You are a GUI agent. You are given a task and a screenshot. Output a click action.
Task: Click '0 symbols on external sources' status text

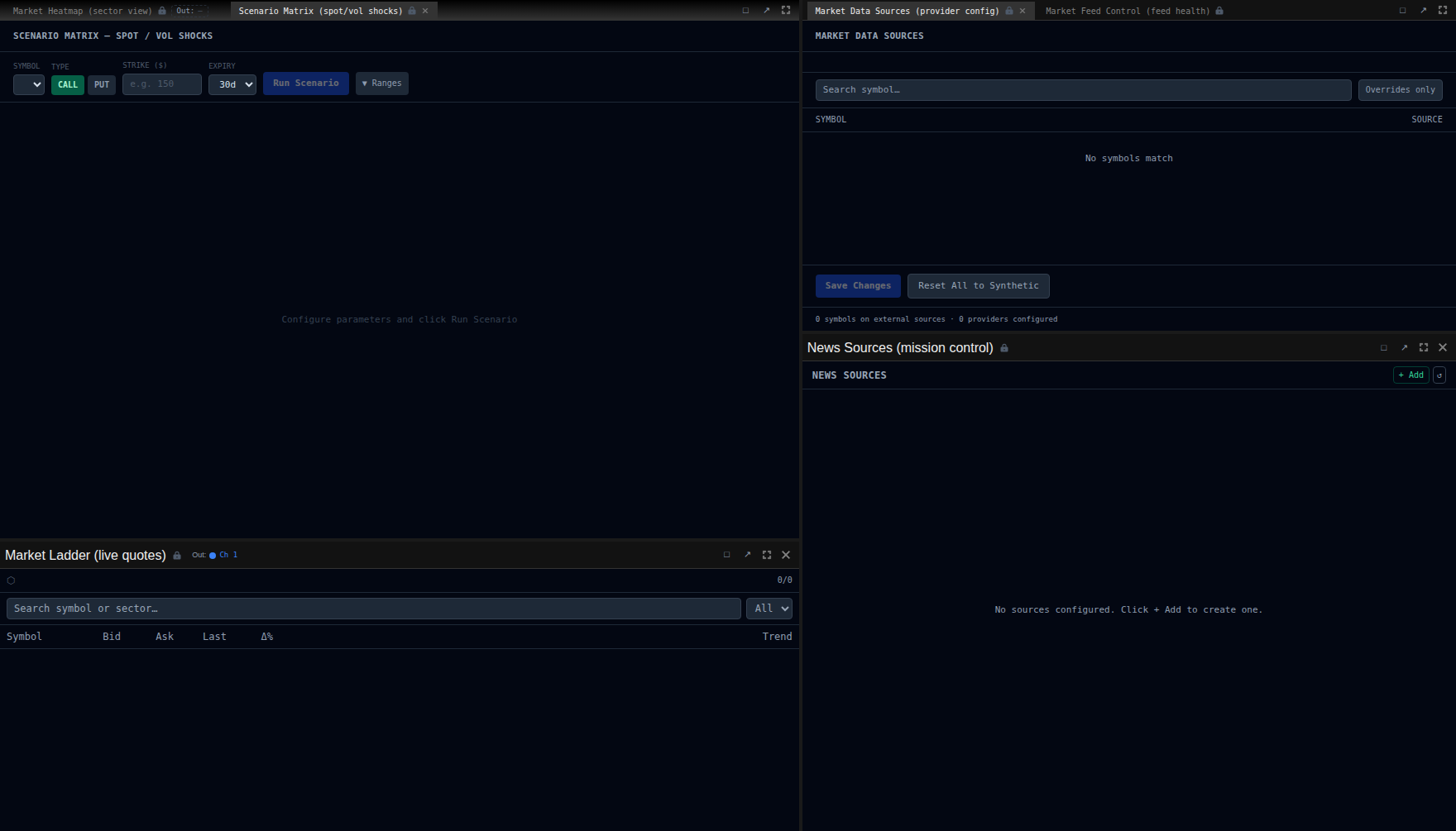(x=880, y=319)
